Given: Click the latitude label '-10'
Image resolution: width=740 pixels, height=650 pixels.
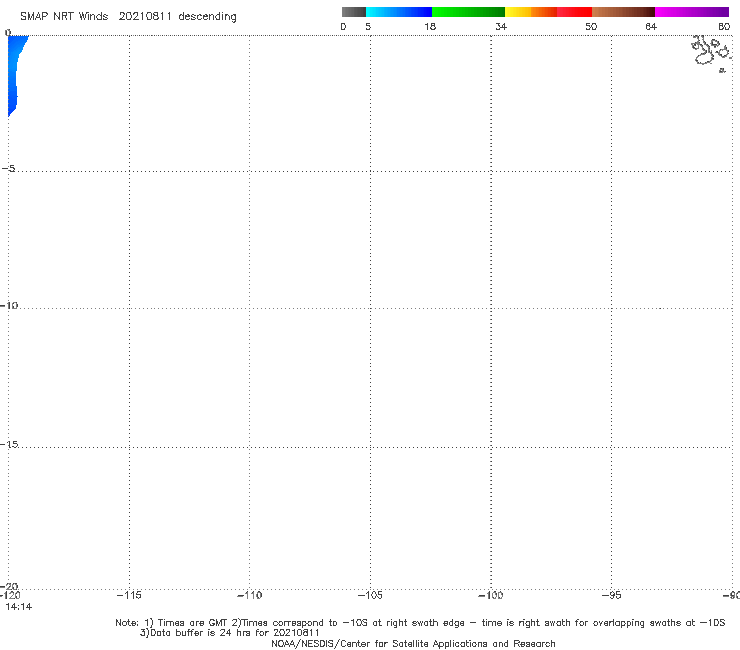Looking at the screenshot, I should pos(9,305).
